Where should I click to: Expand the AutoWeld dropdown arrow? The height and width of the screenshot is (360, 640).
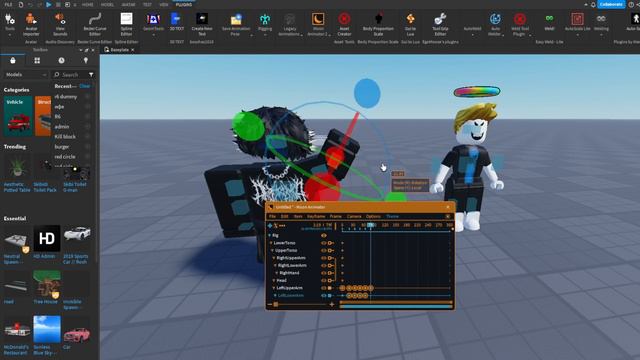tap(472, 35)
